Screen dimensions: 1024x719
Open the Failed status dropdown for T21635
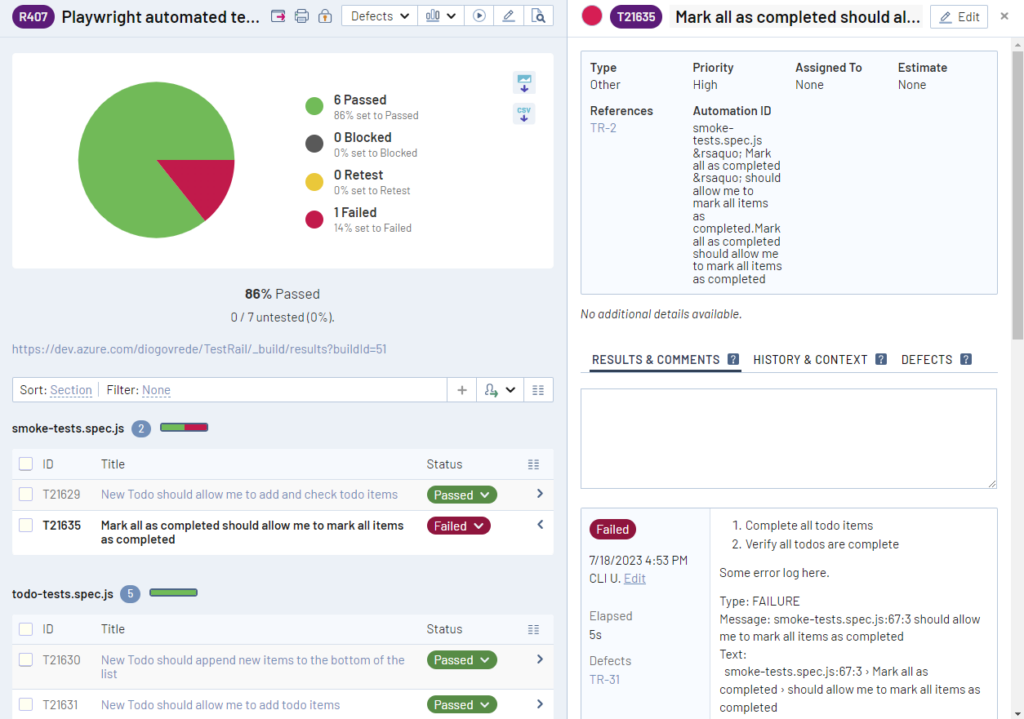tap(459, 526)
